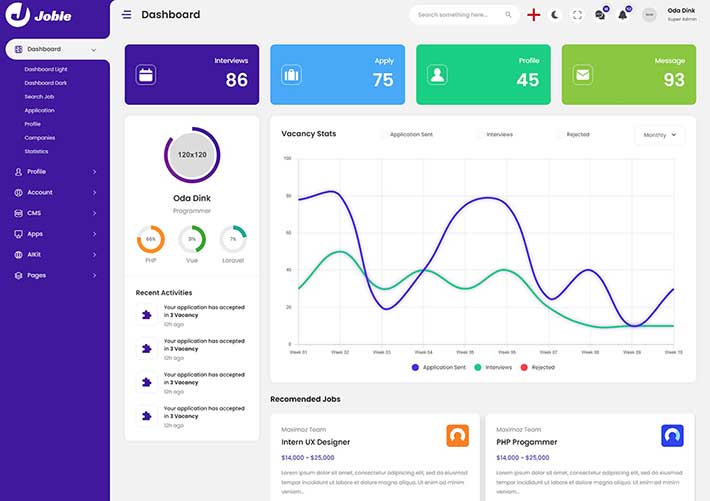Toggle the Interviews series checkbox
The image size is (710, 501).
click(481, 134)
